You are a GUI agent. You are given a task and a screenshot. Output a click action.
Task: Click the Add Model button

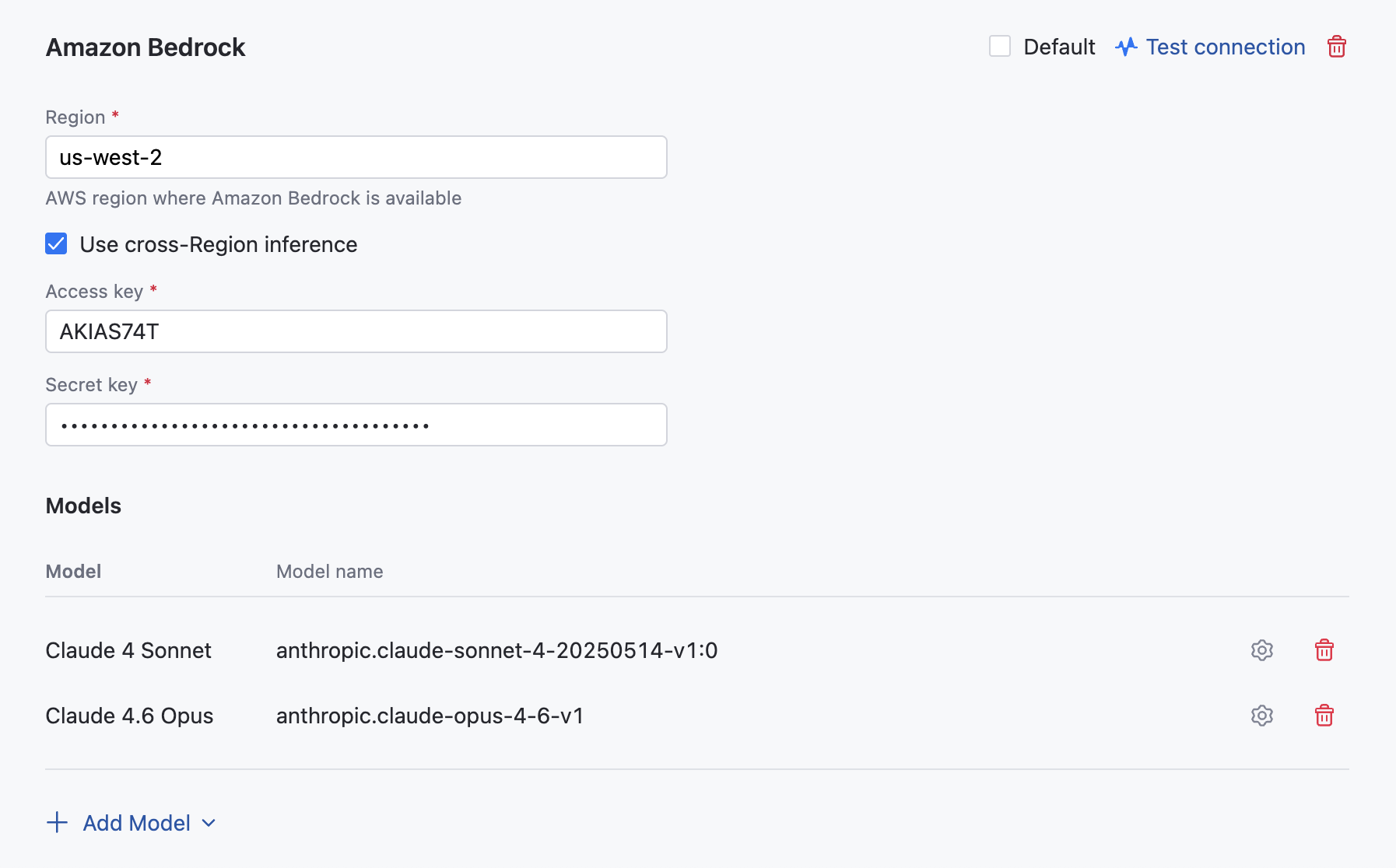tap(136, 823)
